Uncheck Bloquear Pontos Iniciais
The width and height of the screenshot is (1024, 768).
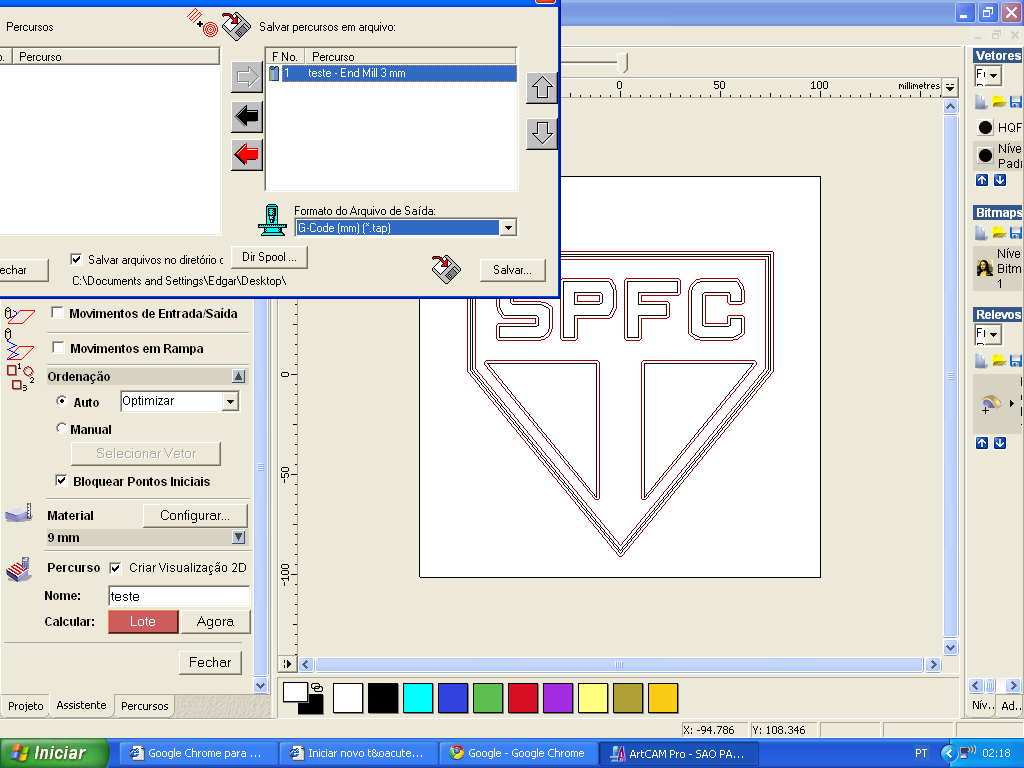61,481
